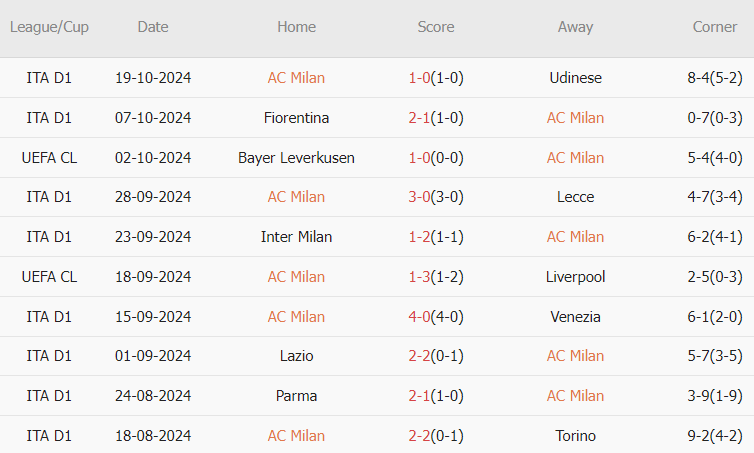Click the Venezia team name
Viewport: 754px width, 453px height.
point(575,317)
